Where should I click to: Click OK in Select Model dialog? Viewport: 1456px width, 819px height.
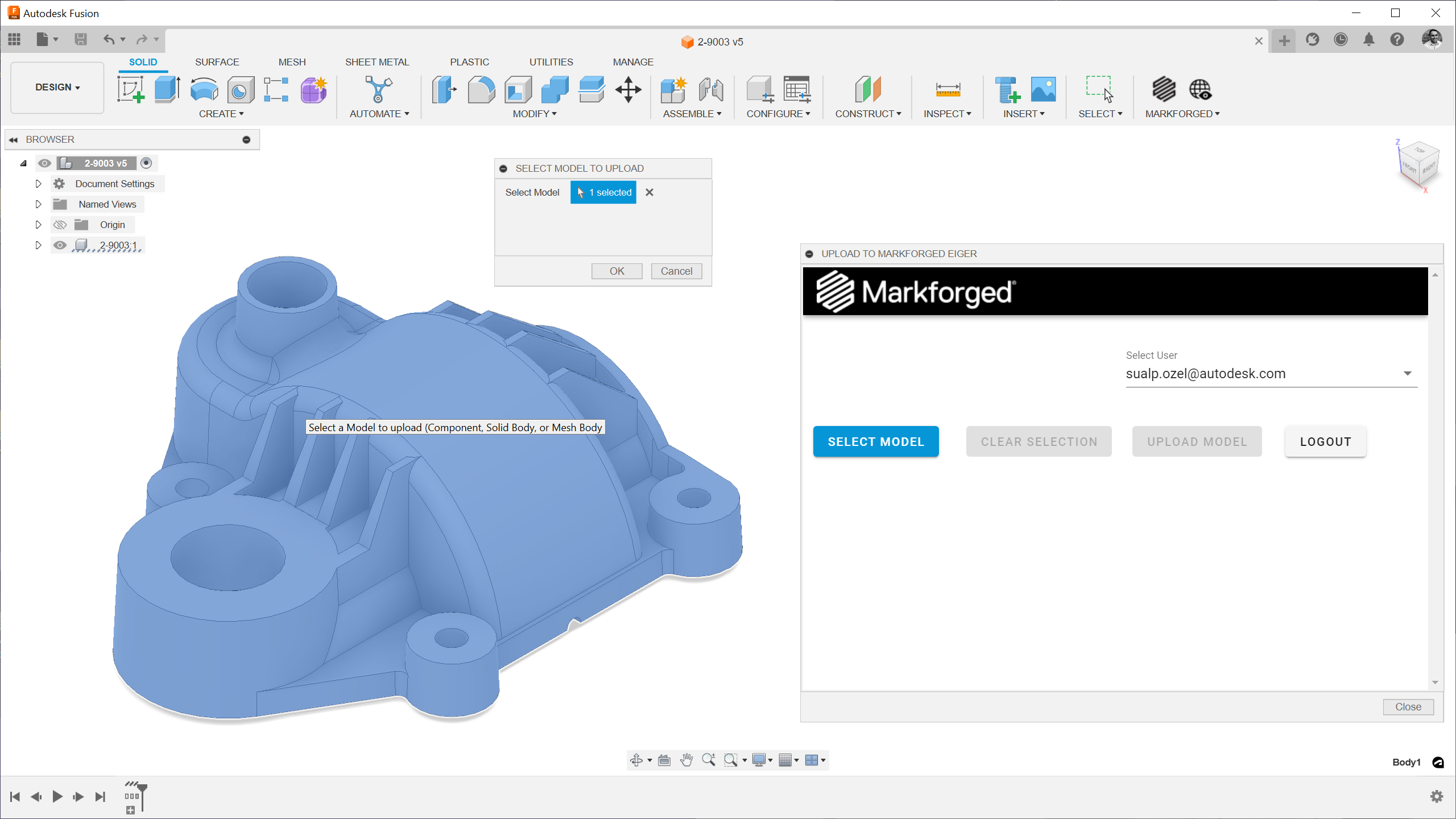point(617,271)
